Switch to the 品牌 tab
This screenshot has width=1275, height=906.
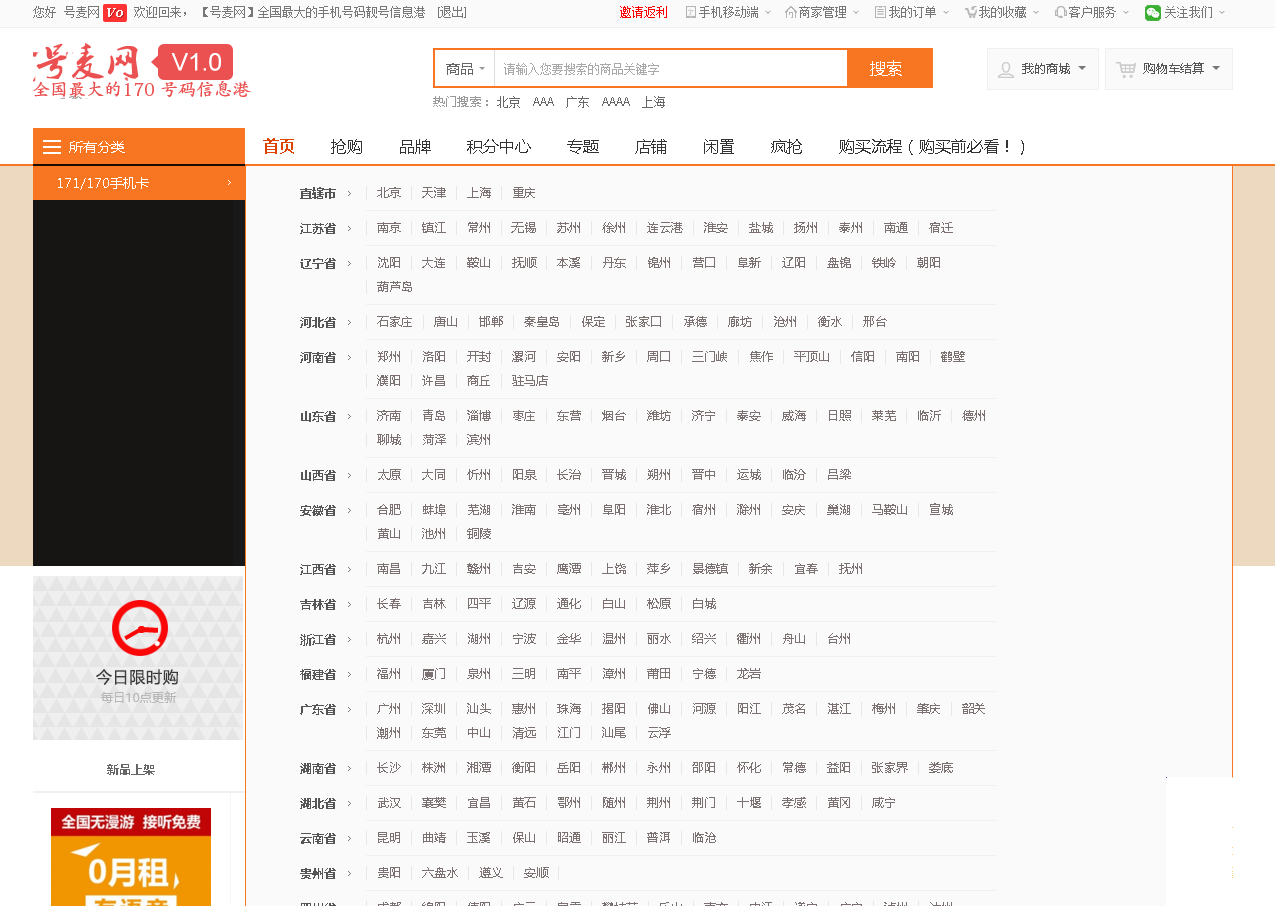click(x=415, y=147)
